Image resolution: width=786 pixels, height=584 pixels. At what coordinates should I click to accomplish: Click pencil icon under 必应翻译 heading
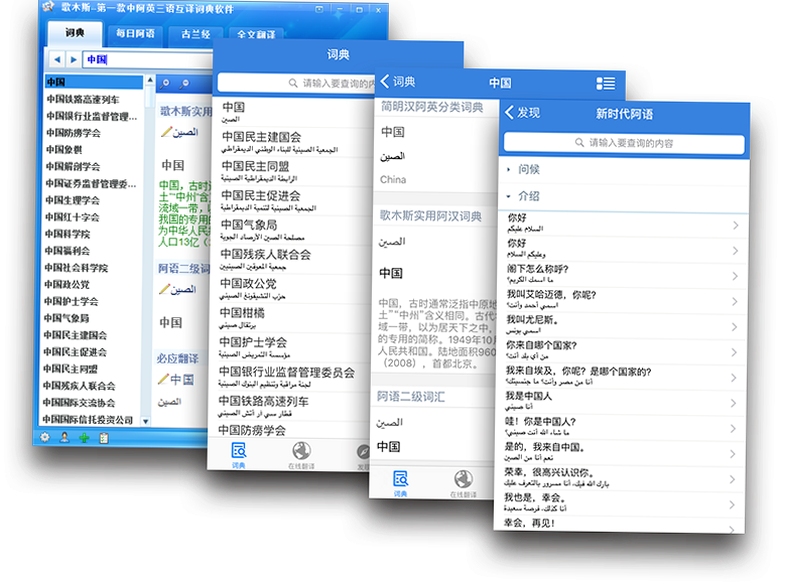[163, 379]
